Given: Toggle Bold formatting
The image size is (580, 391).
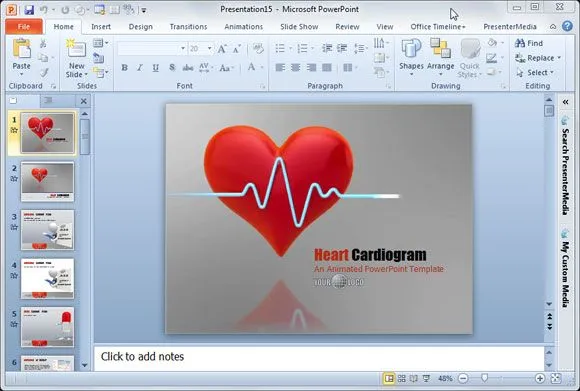Looking at the screenshot, I should pyautogui.click(x=125, y=68).
